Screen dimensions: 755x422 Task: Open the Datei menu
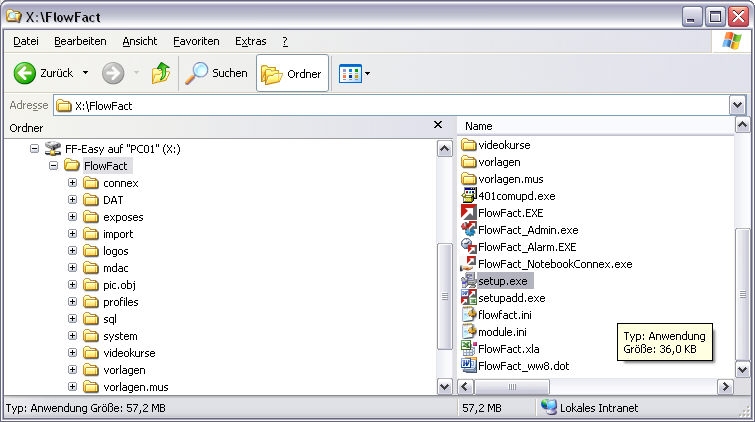[26, 41]
